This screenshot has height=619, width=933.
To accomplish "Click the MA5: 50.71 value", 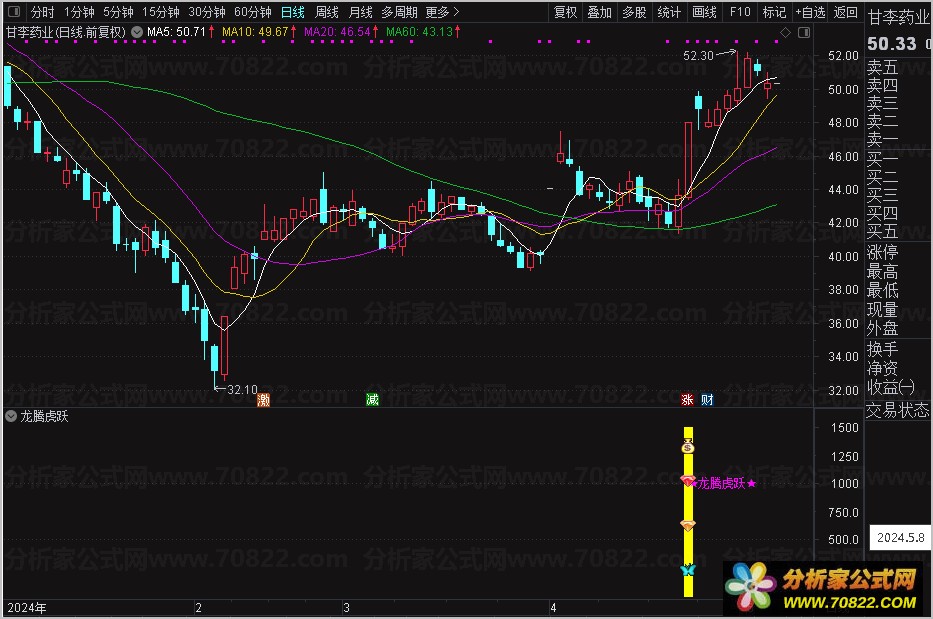I will pyautogui.click(x=176, y=32).
